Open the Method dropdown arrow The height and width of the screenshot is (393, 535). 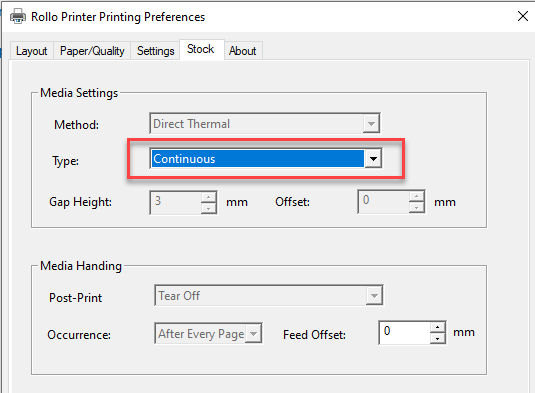[x=371, y=123]
